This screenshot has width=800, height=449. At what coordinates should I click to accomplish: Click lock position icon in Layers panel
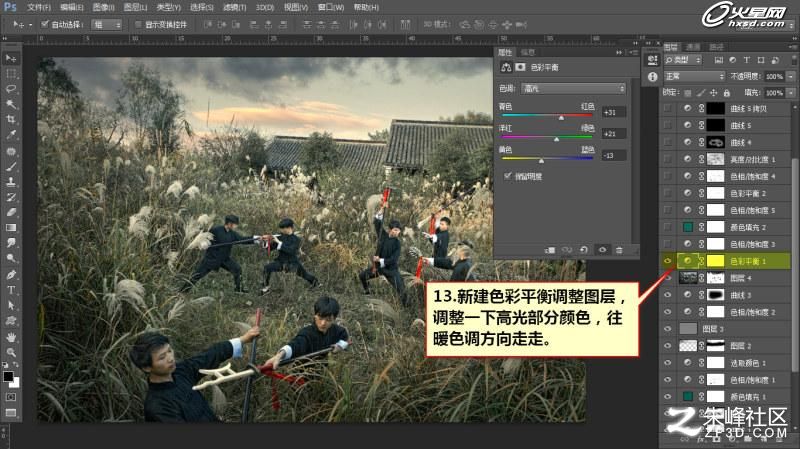pos(713,93)
